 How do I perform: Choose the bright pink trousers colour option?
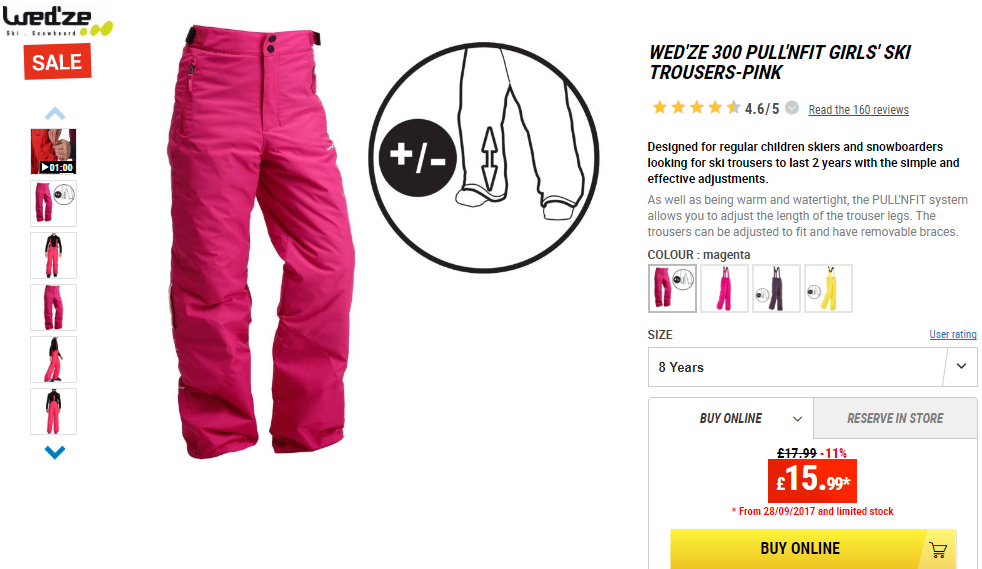724,289
